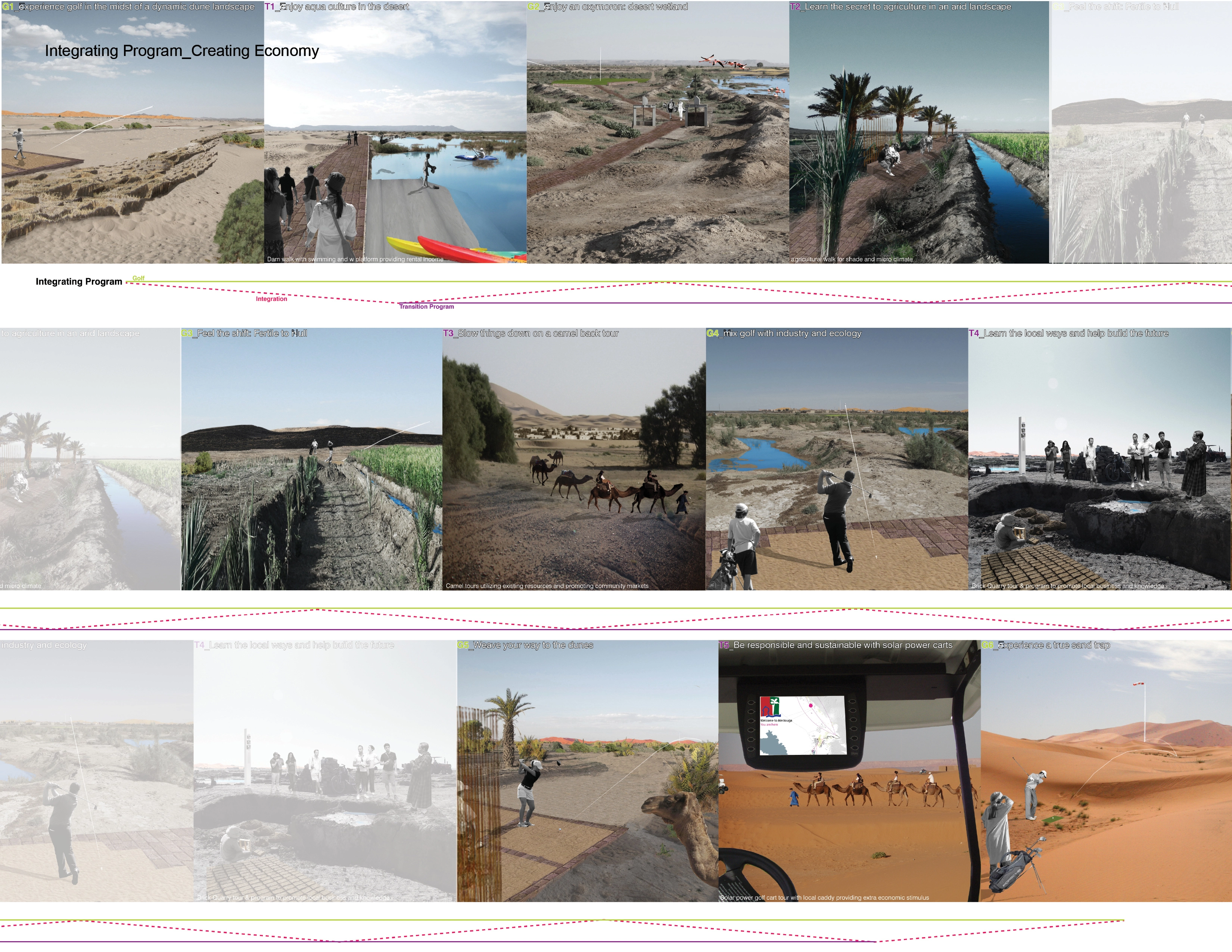Viewport: 1232px width, 952px height.
Task: Select the G3 Fertile to Null image
Action: click(x=311, y=459)
